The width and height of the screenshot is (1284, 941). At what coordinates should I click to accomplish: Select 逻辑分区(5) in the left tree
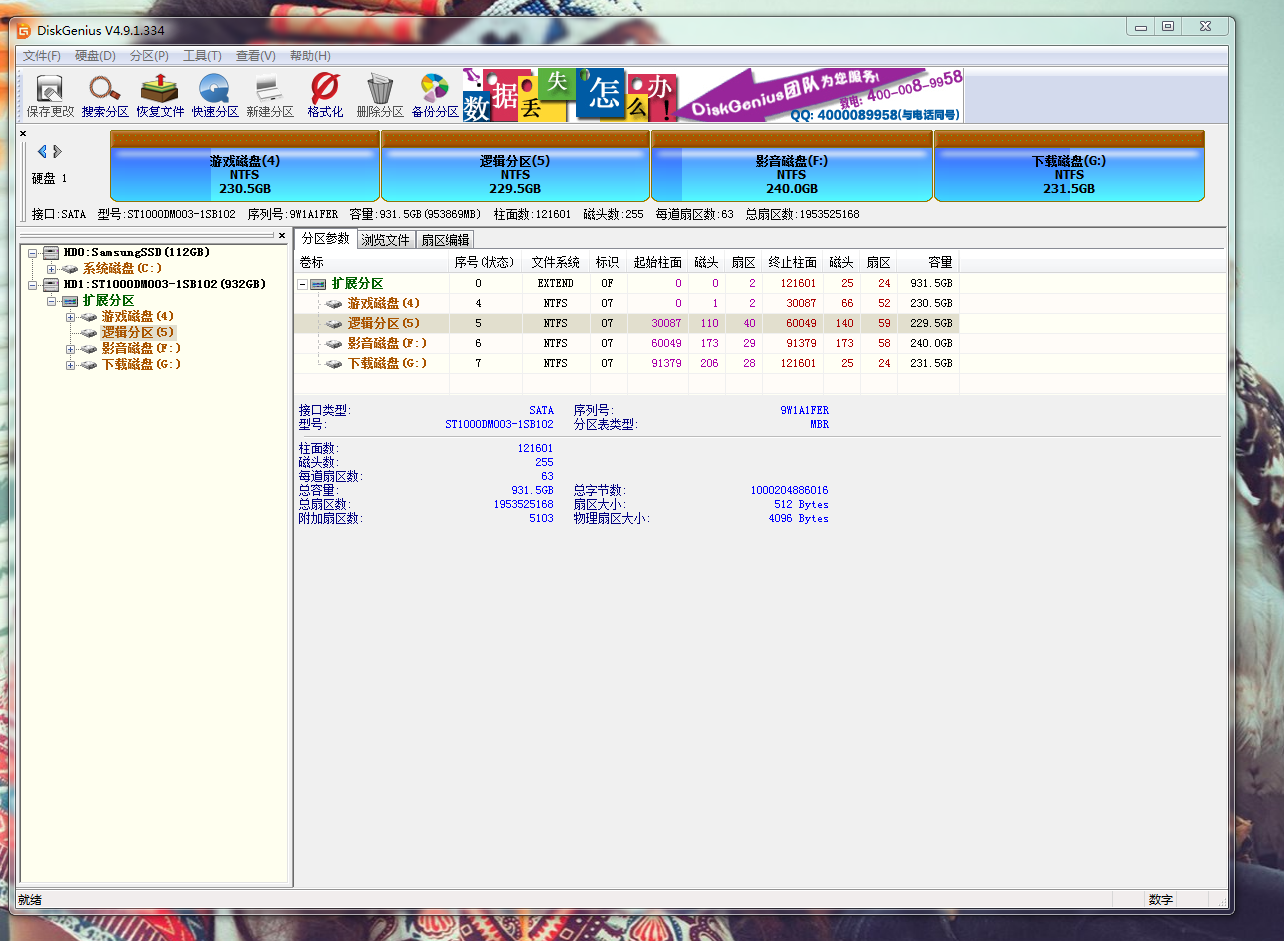[138, 332]
